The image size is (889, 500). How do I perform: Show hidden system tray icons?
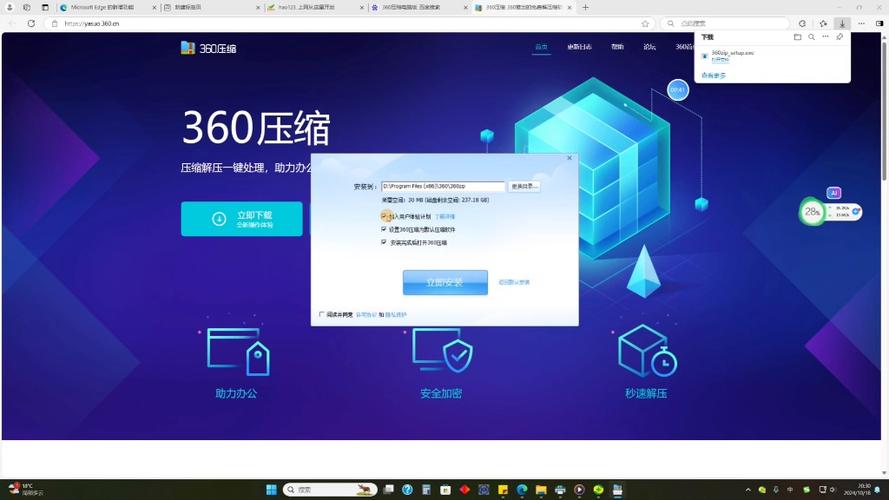tap(748, 490)
